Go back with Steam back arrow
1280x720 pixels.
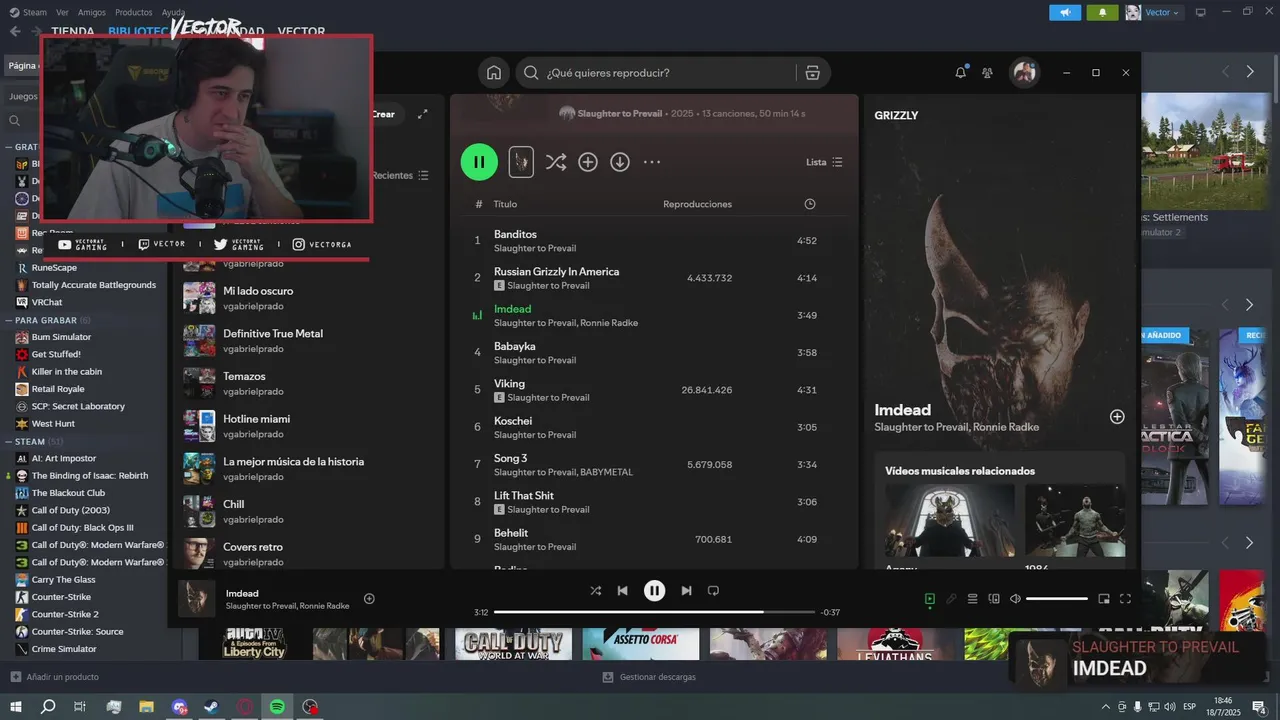[x=15, y=32]
